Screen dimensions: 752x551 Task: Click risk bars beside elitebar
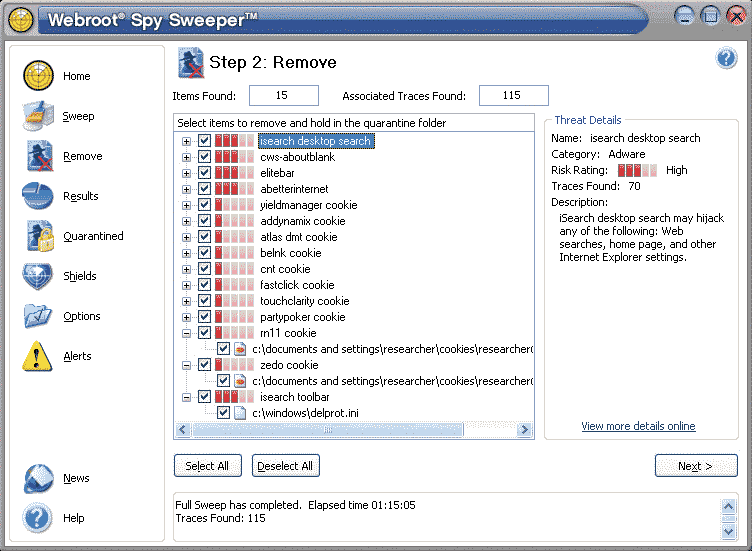tap(234, 173)
